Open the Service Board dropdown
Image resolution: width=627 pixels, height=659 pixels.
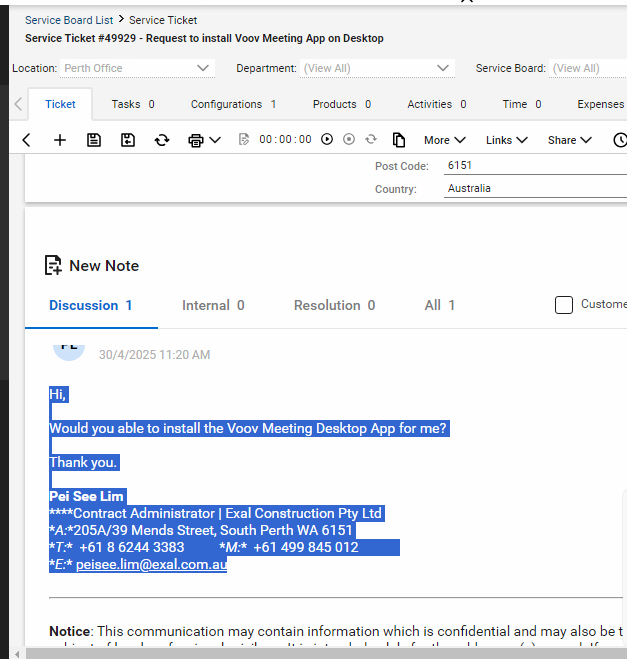[588, 68]
